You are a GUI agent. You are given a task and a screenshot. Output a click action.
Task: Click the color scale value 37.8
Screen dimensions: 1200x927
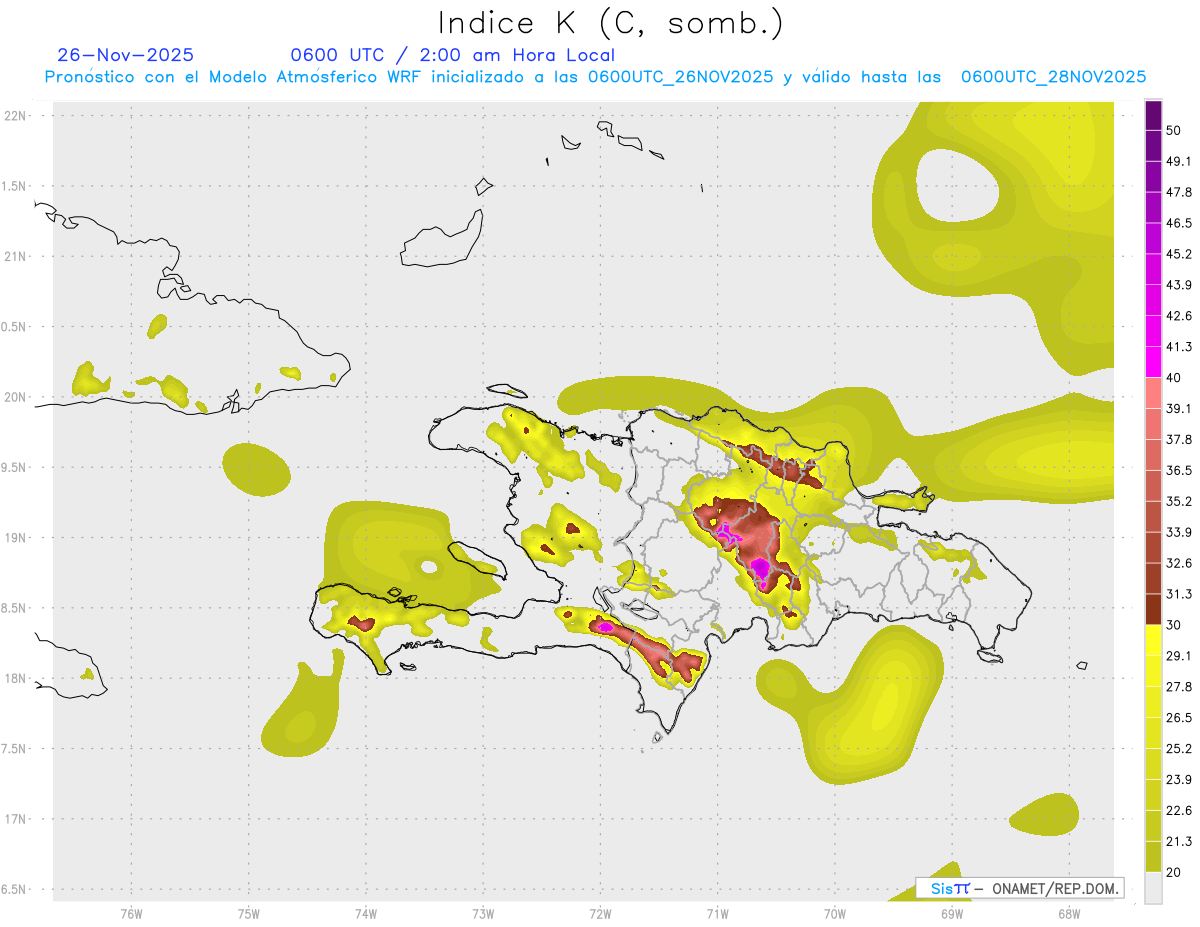[x=1179, y=439]
